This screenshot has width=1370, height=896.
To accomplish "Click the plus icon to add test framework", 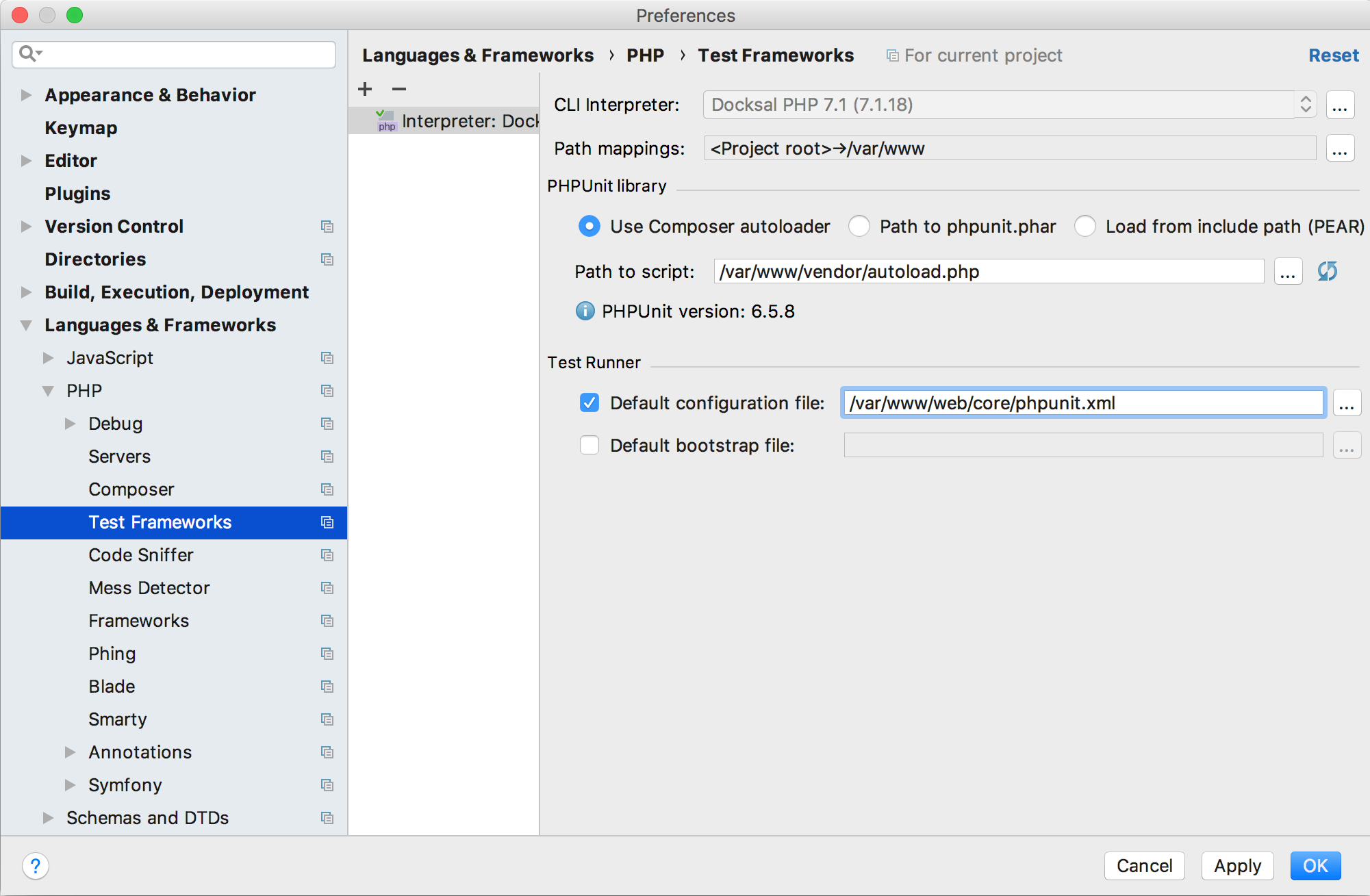I will pyautogui.click(x=365, y=89).
